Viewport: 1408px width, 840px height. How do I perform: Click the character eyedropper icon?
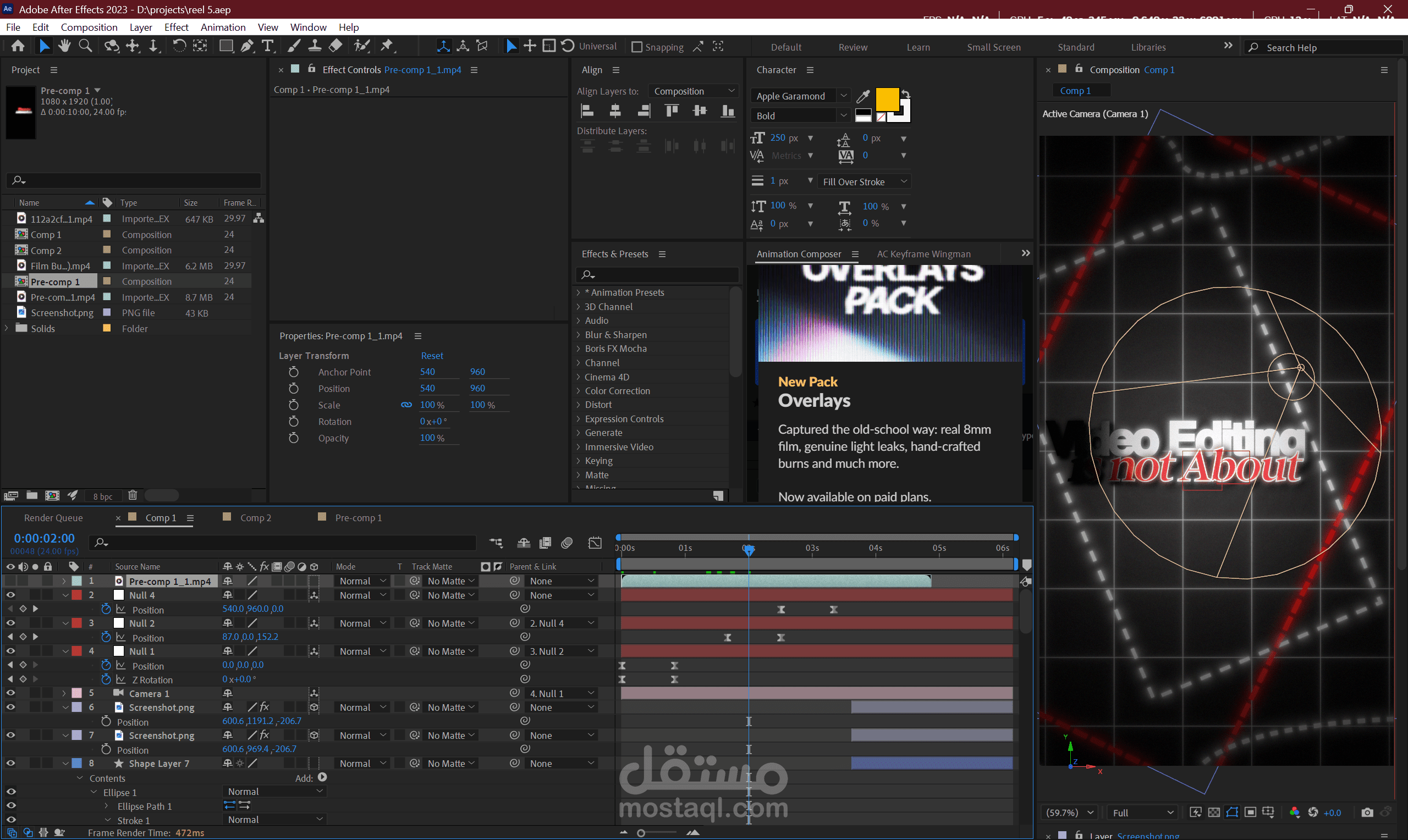[863, 96]
